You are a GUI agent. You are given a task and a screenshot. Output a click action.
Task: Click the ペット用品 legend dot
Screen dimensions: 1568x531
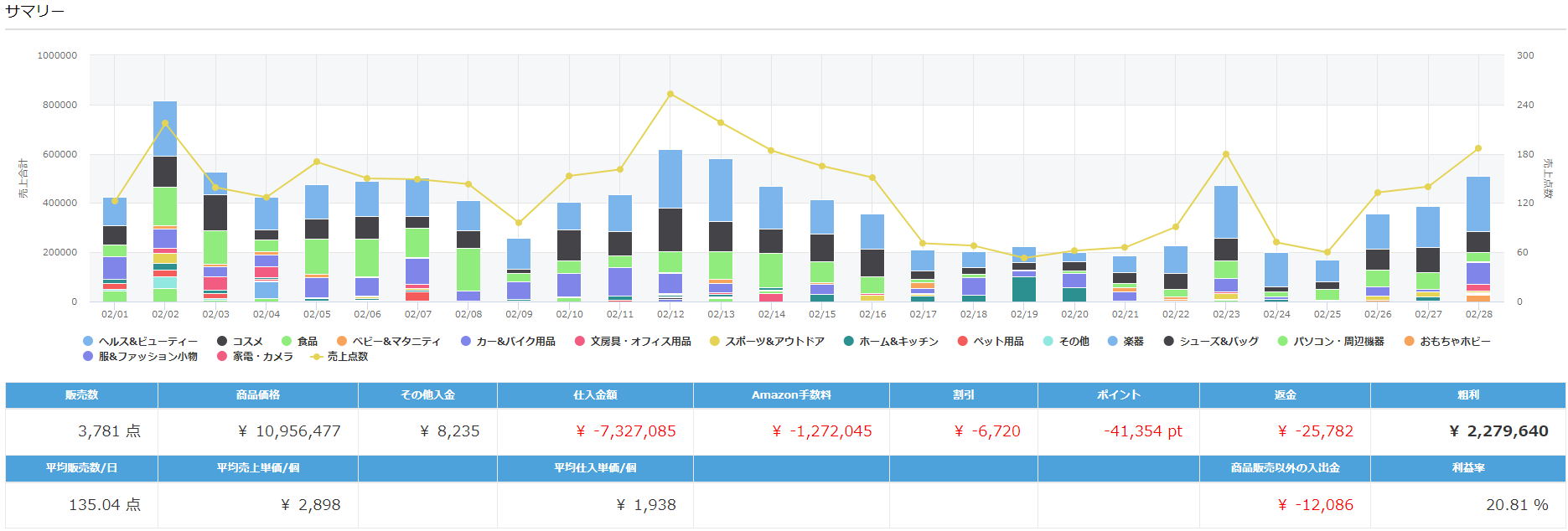[x=963, y=342]
